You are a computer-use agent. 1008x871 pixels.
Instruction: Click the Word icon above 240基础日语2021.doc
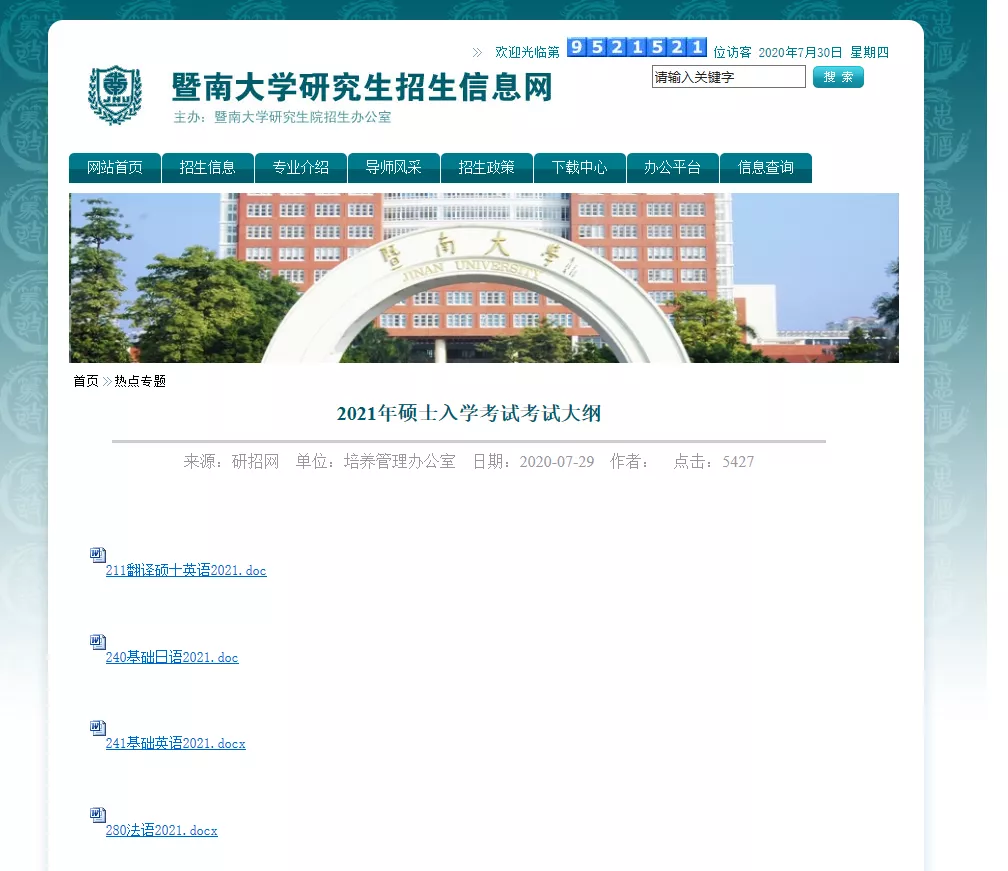click(97, 640)
